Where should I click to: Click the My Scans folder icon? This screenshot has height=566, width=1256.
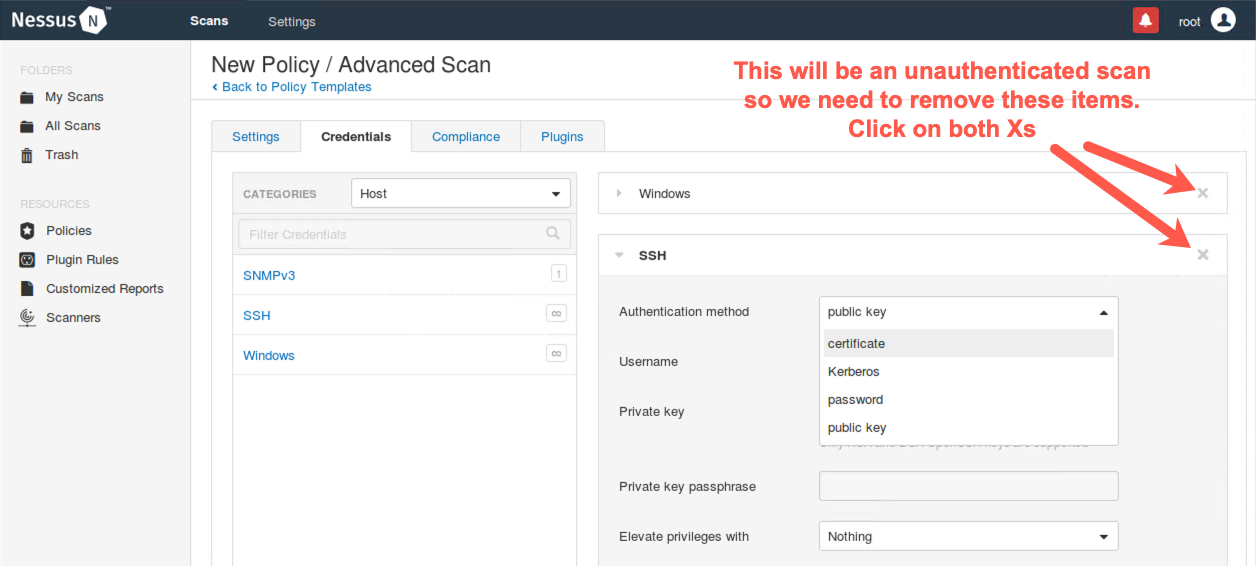click(27, 97)
